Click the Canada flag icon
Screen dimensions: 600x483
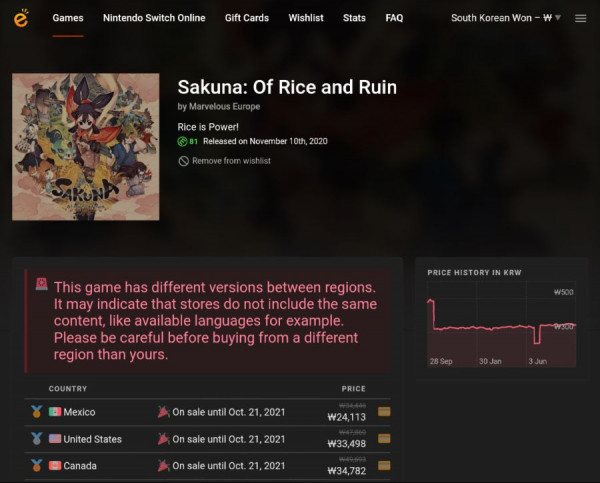pyautogui.click(x=55, y=465)
